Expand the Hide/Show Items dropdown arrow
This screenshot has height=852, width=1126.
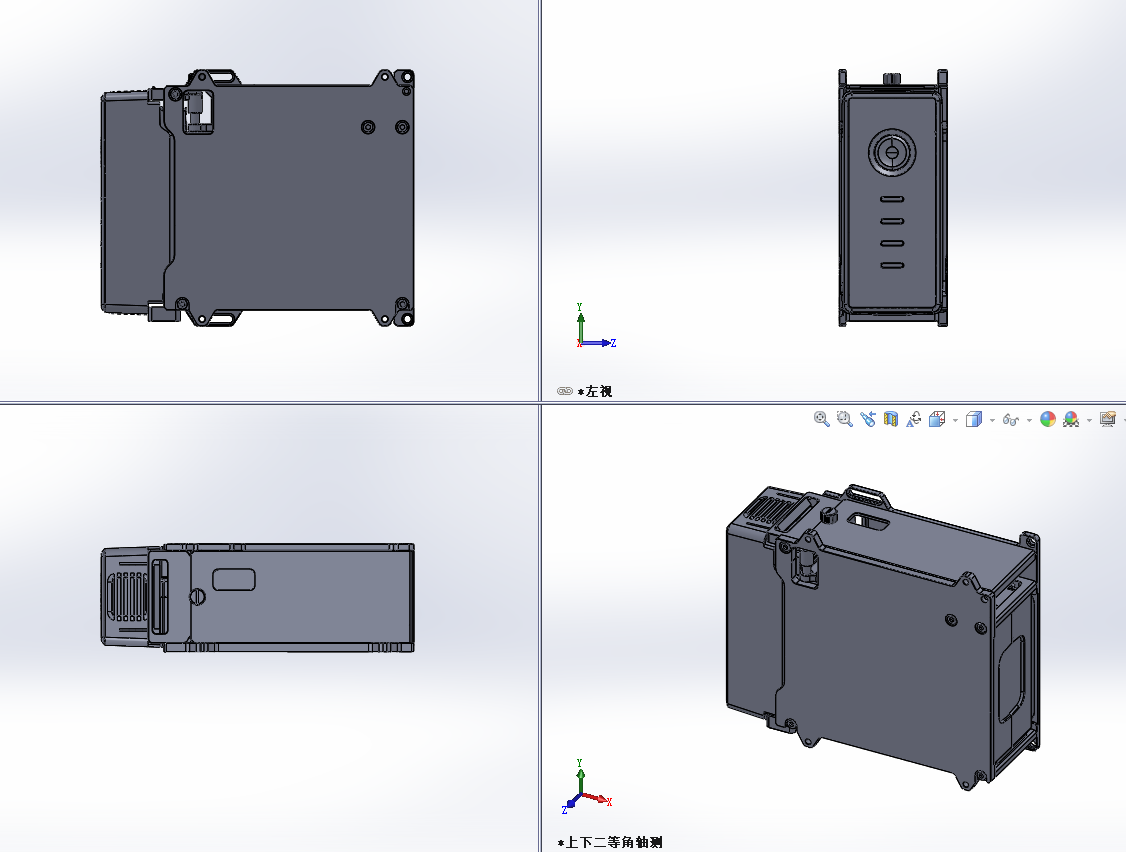[1029, 420]
